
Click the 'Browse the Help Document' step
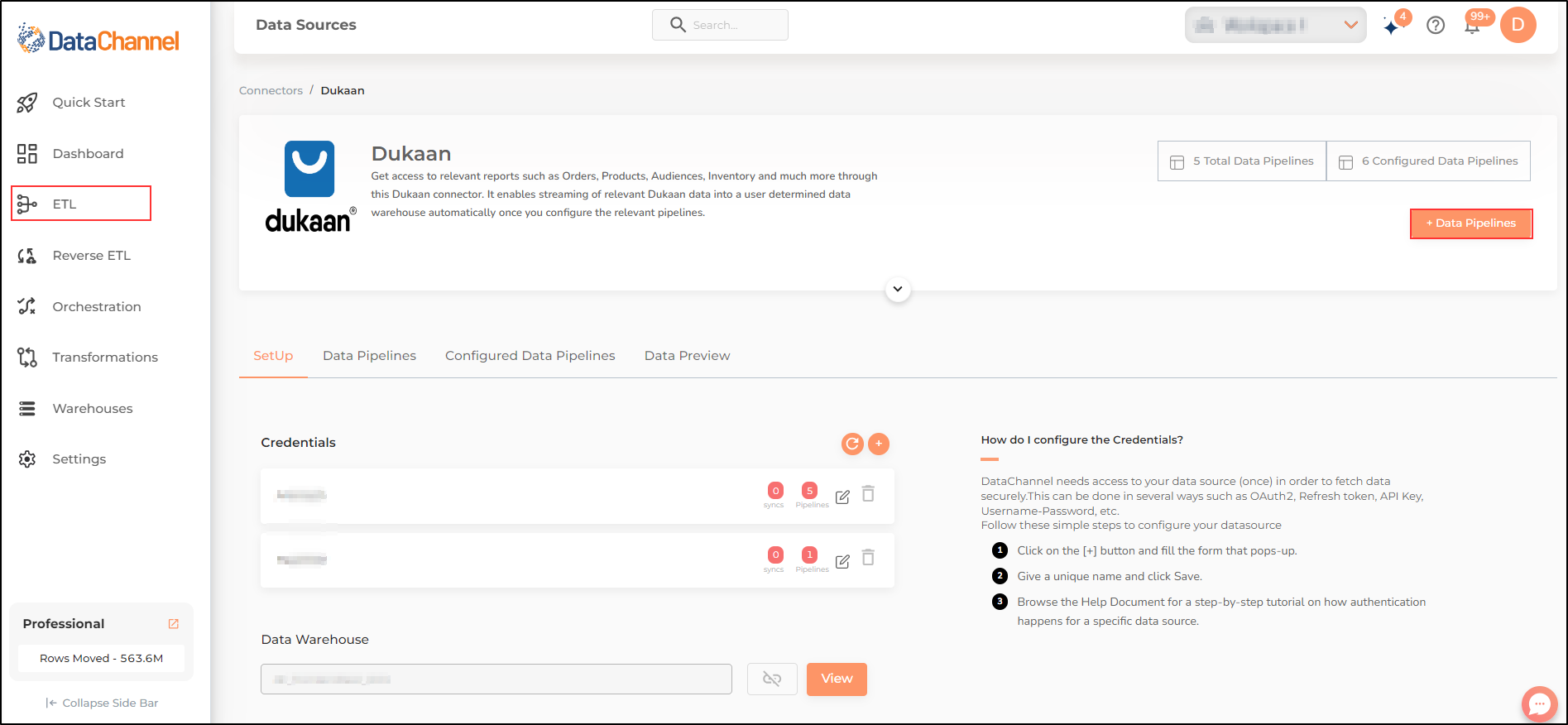coord(1221,612)
